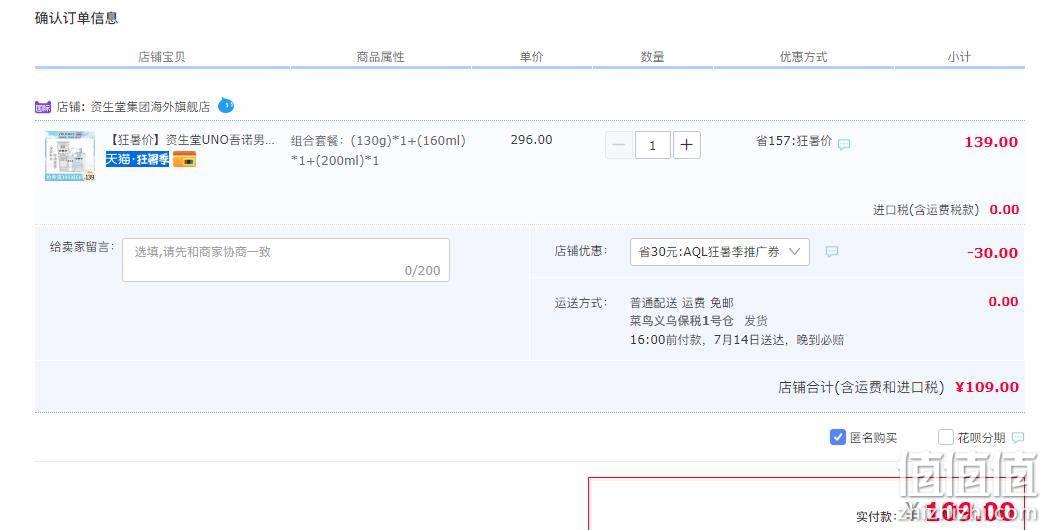The height and width of the screenshot is (530, 1047).
Task: Click the 16:00前付款 delivery promise text
Action: pos(737,340)
